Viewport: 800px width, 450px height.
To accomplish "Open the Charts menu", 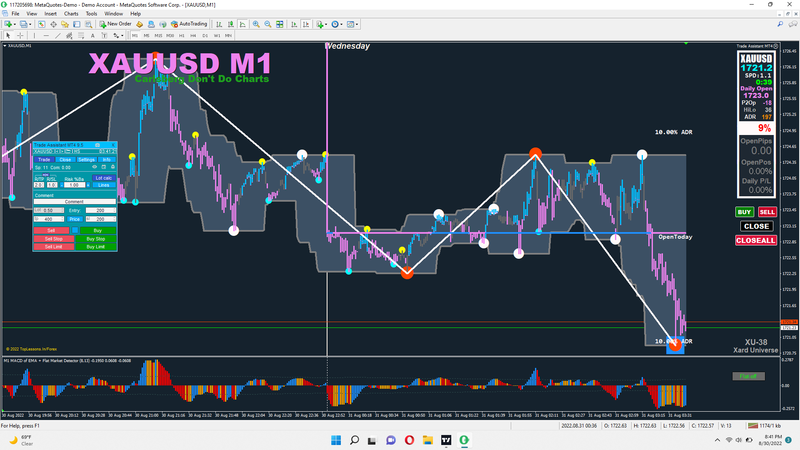I will coord(71,14).
